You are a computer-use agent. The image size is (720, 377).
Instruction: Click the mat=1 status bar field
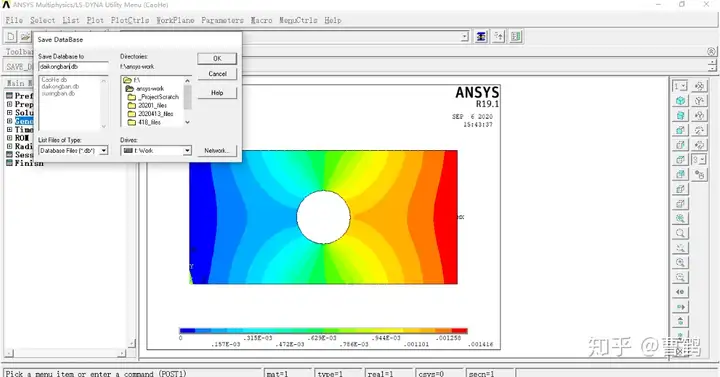[287, 373]
